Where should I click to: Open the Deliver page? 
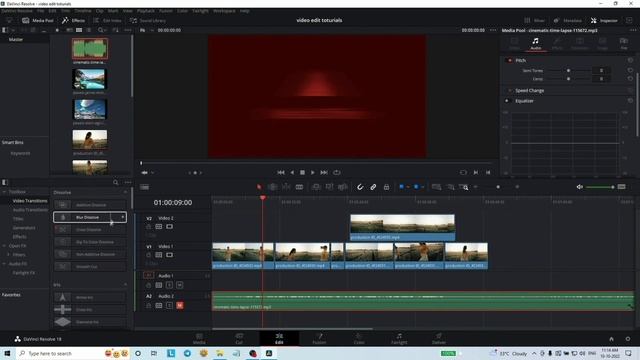(439, 338)
